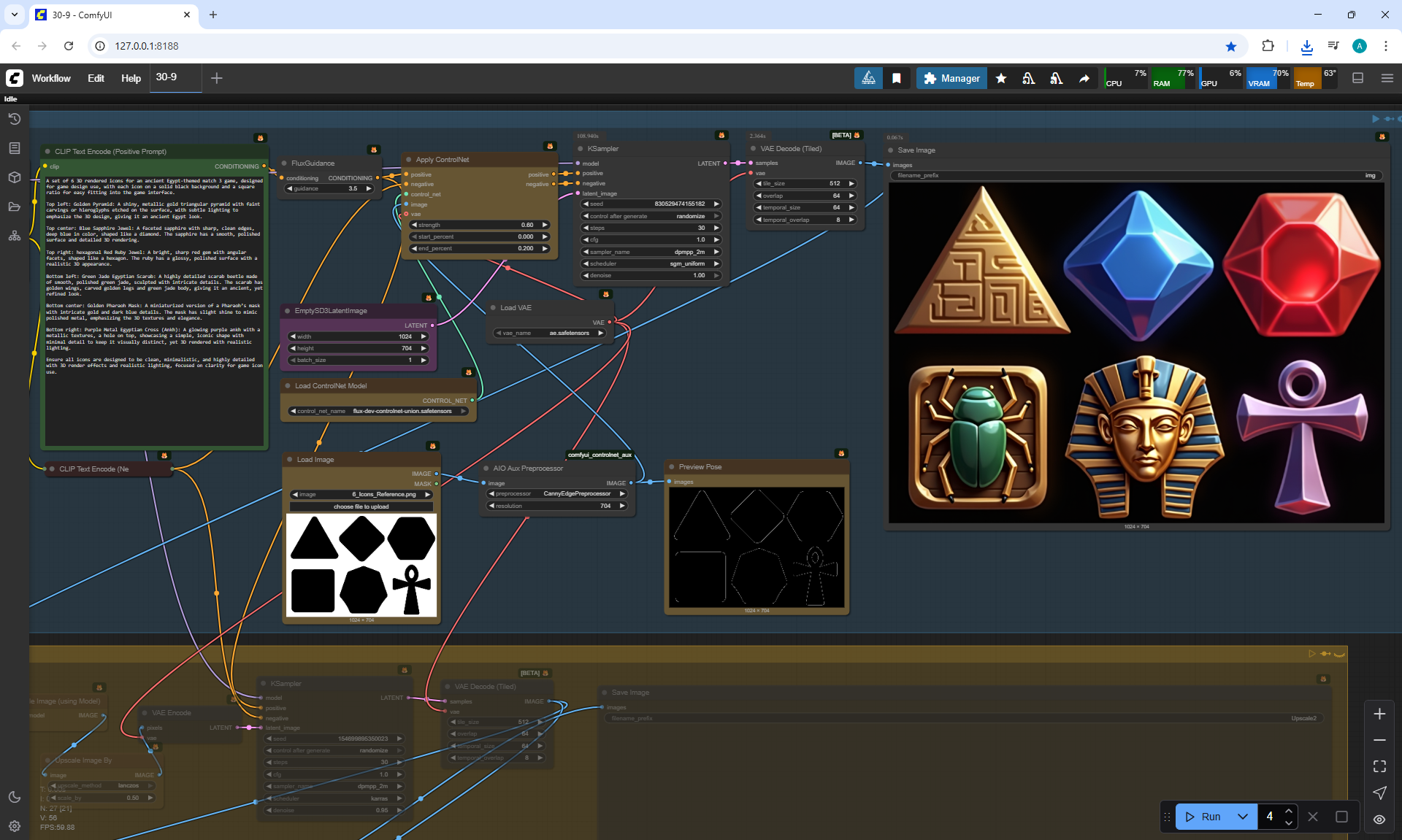Toggle link visibility eye icon
The width and height of the screenshot is (1402, 840).
point(1379,820)
